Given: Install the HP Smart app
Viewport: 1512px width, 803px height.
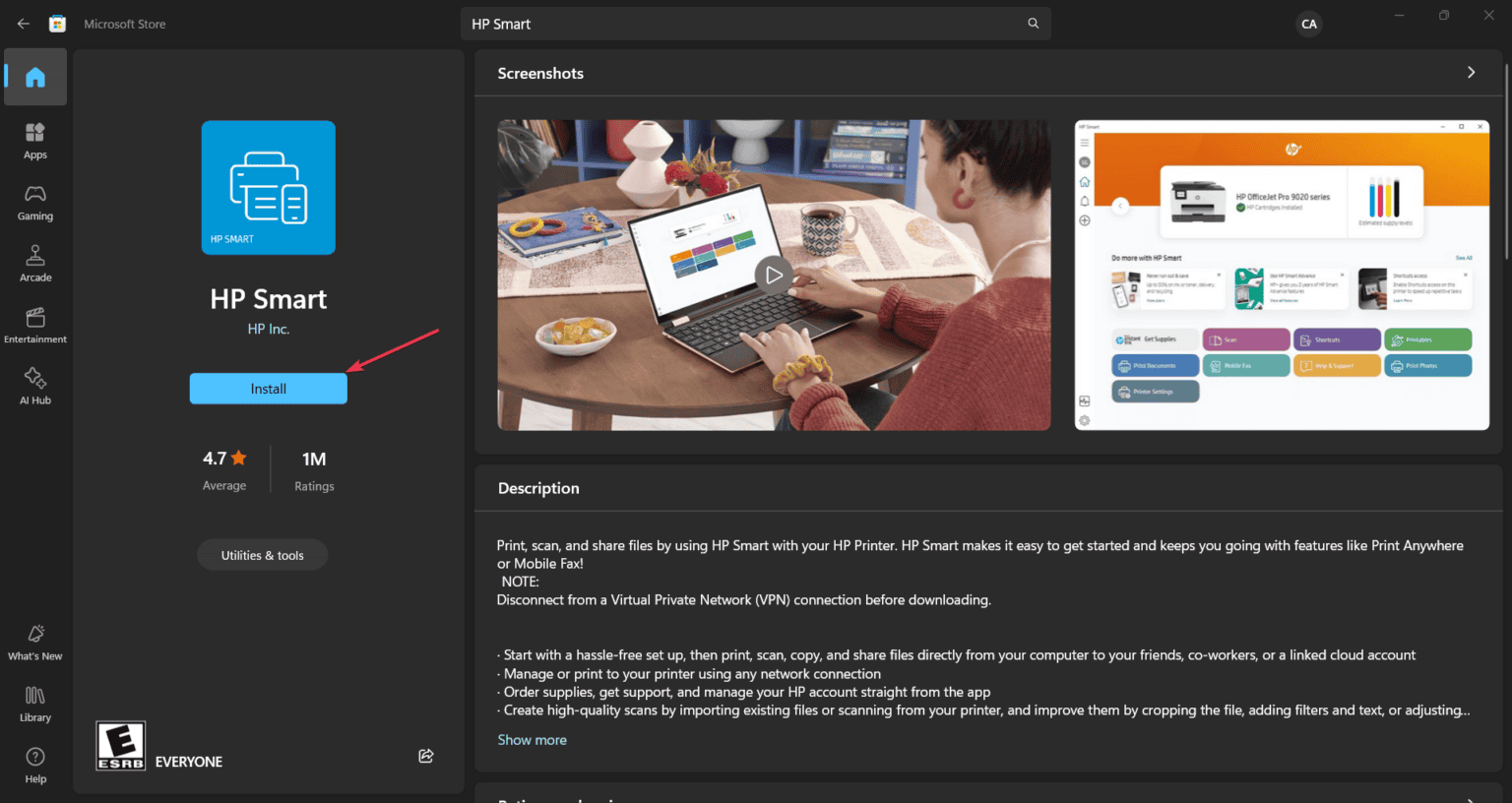Looking at the screenshot, I should click(x=269, y=389).
